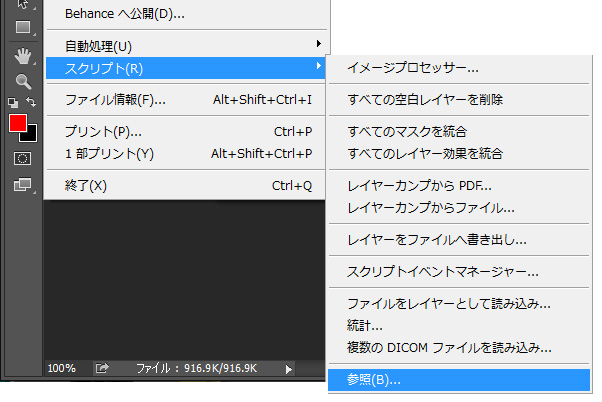Choose ファイルをレイヤーとして読み込み...
This screenshot has height=402, width=602.
click(459, 304)
